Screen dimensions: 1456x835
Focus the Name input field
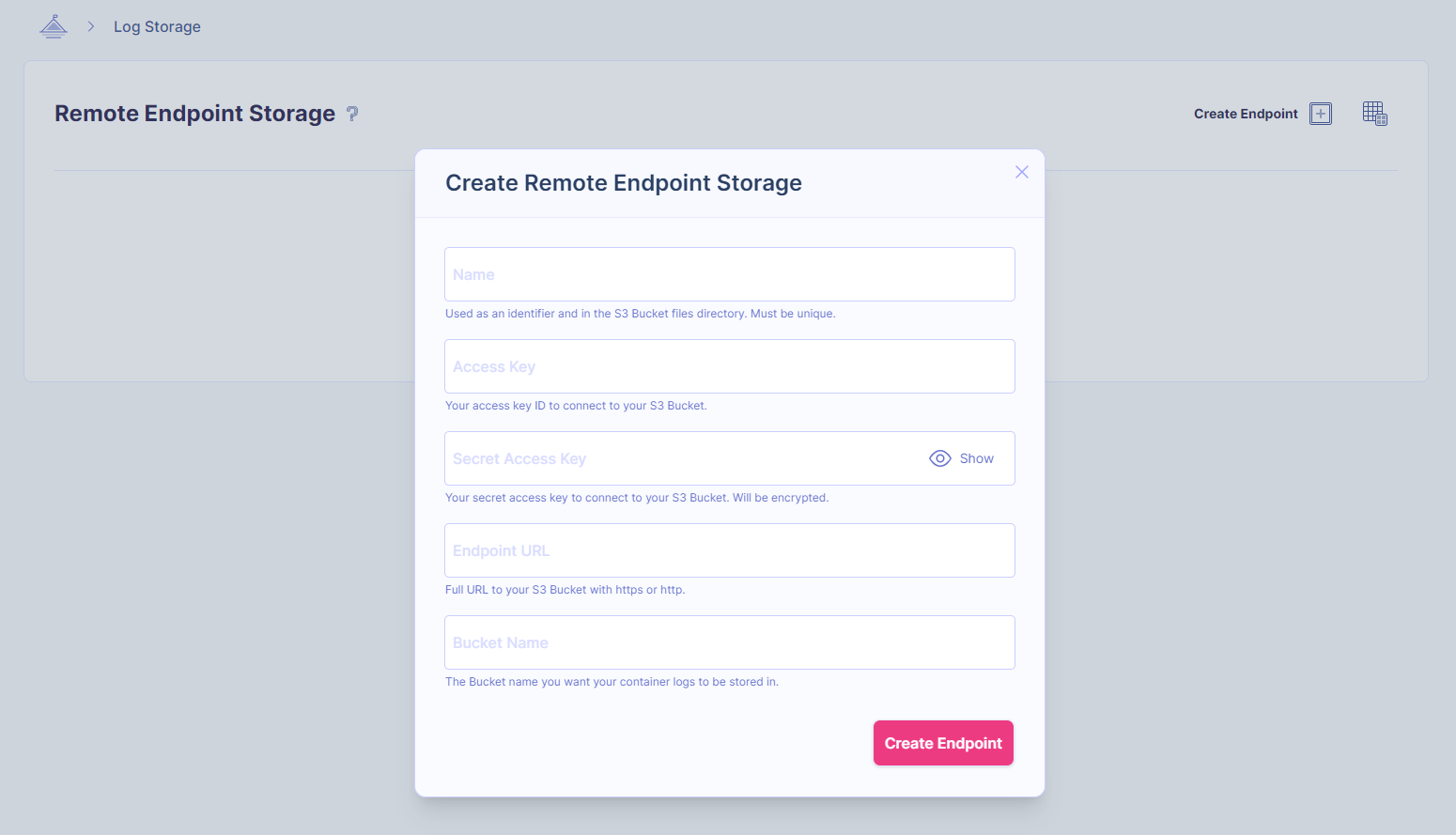tap(729, 274)
